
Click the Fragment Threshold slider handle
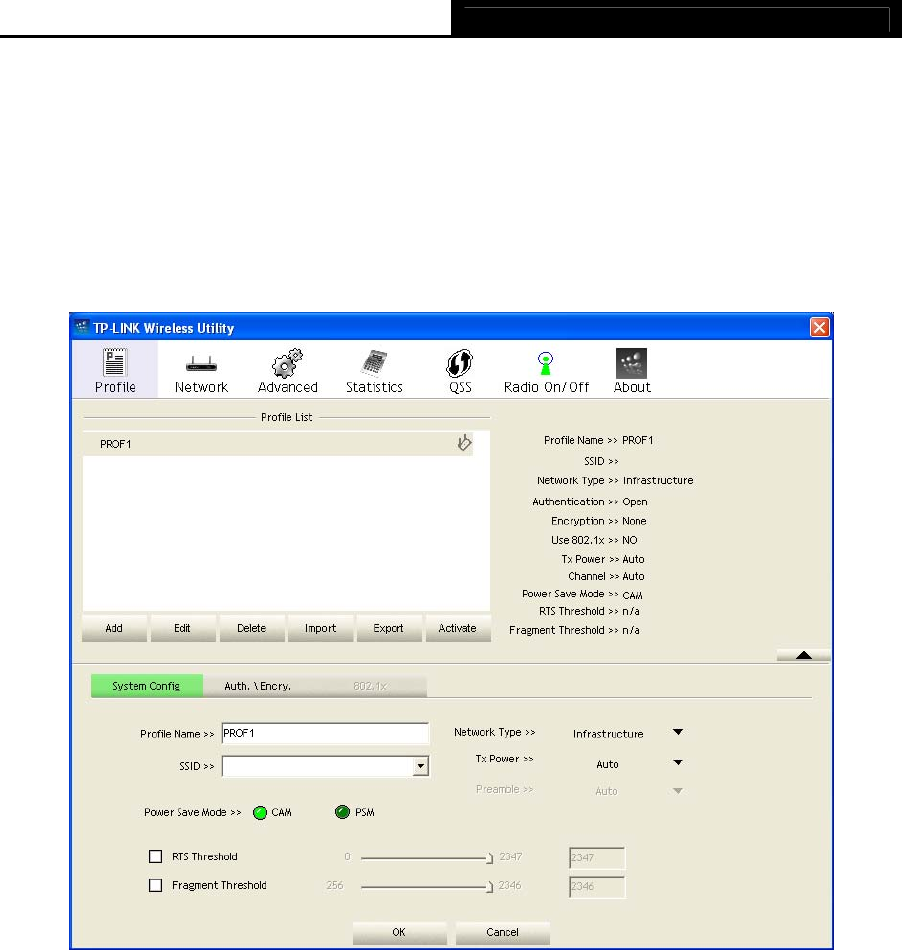[x=490, y=887]
